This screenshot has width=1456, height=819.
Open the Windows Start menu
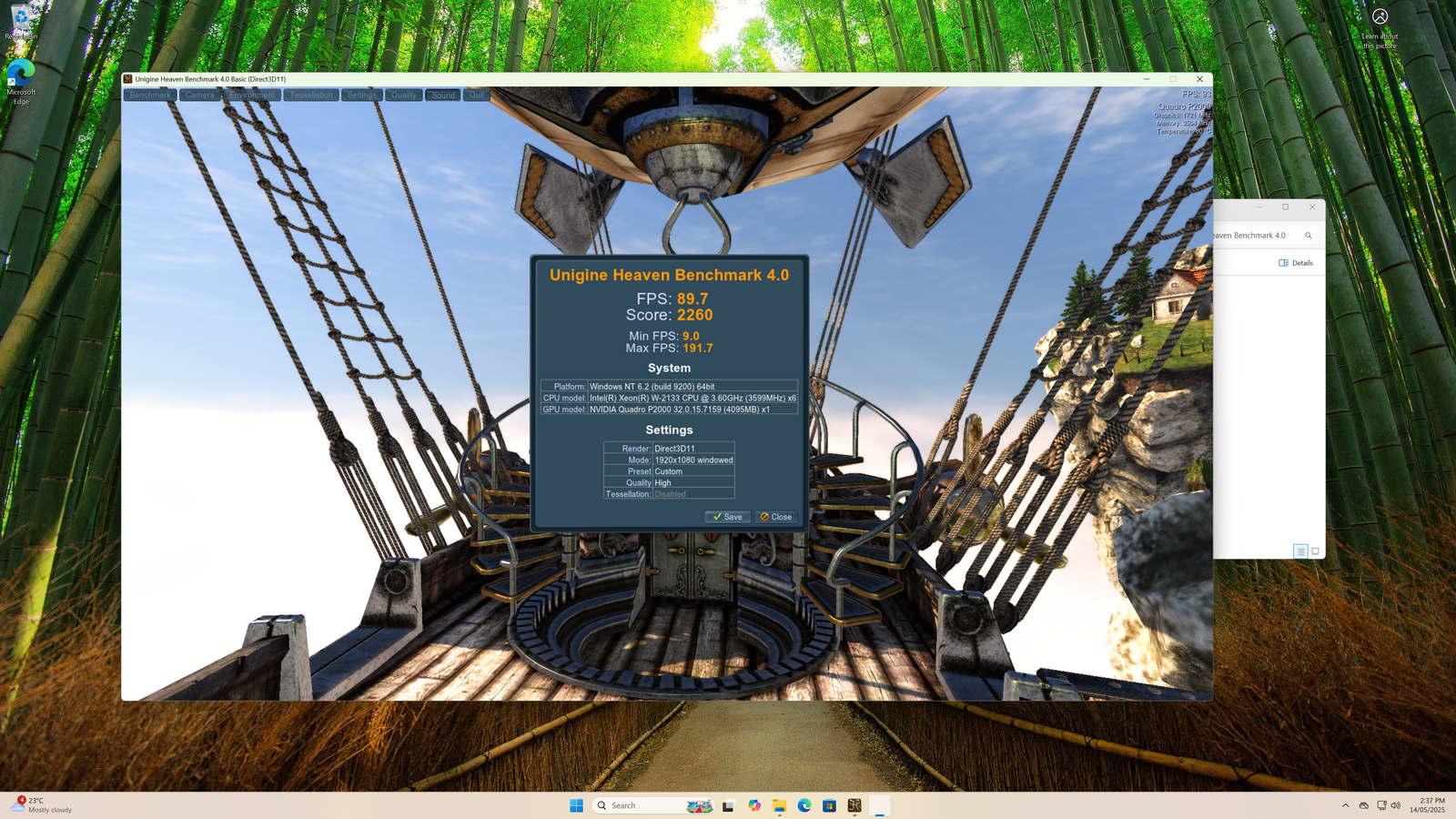(576, 805)
